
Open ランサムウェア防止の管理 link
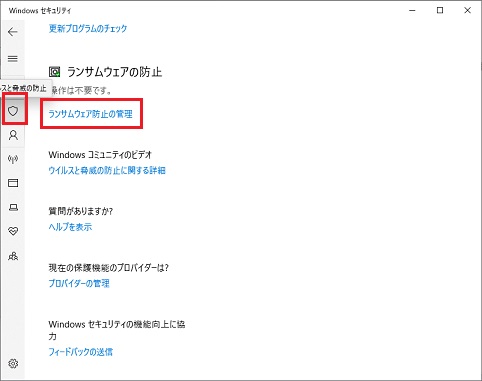pyautogui.click(x=91, y=114)
